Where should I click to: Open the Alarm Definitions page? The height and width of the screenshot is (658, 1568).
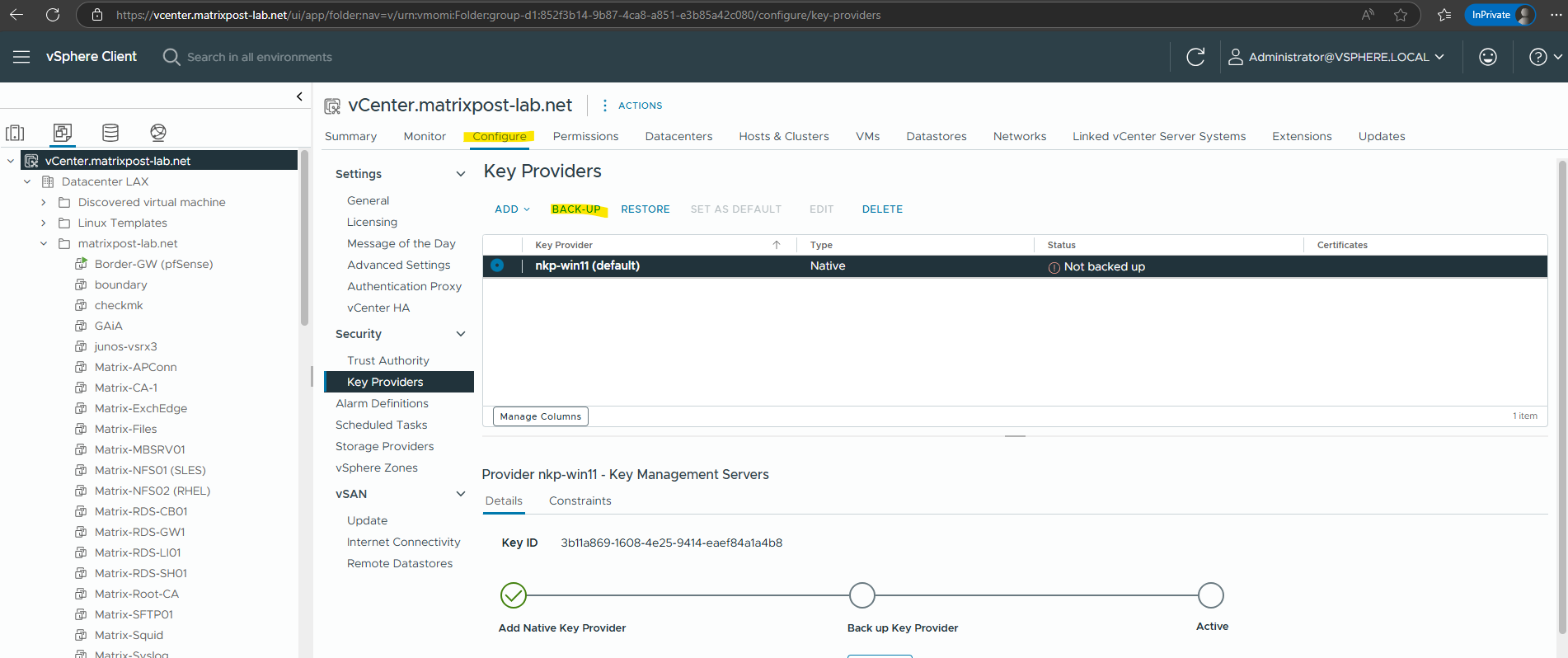(382, 403)
